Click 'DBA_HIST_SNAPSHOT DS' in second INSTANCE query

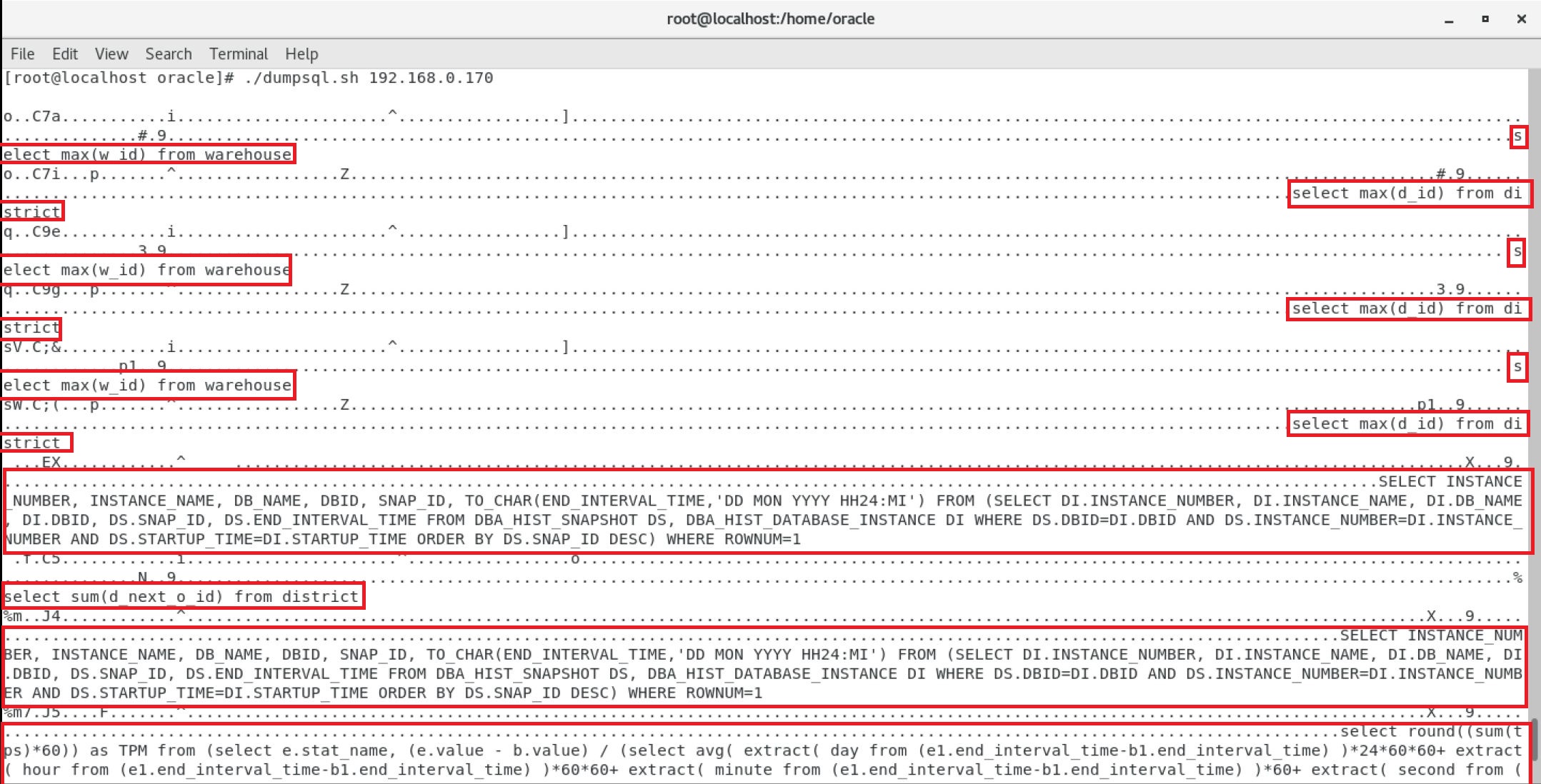[x=532, y=674]
